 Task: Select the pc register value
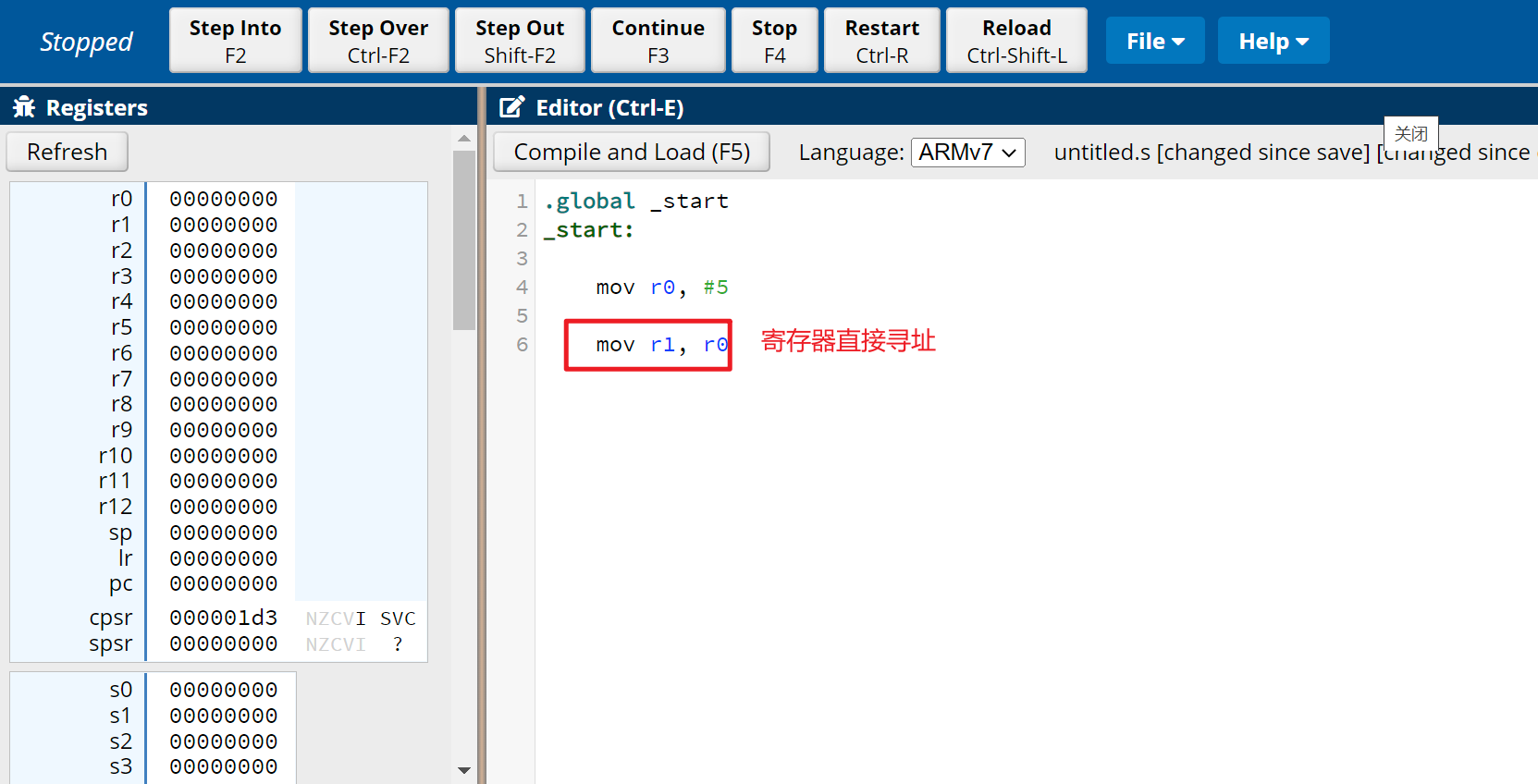(x=224, y=583)
